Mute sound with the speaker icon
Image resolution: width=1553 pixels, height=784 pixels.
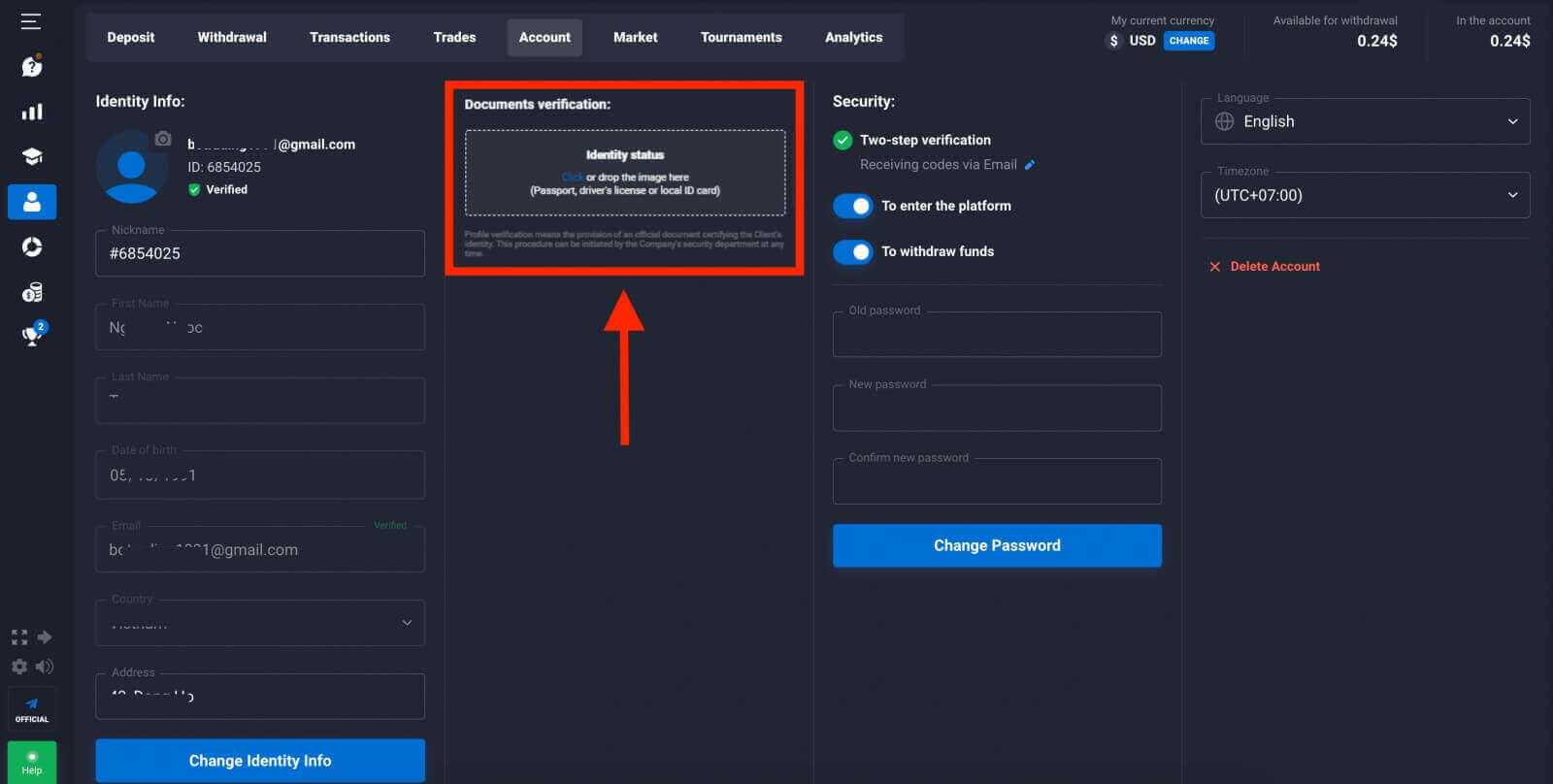45,667
